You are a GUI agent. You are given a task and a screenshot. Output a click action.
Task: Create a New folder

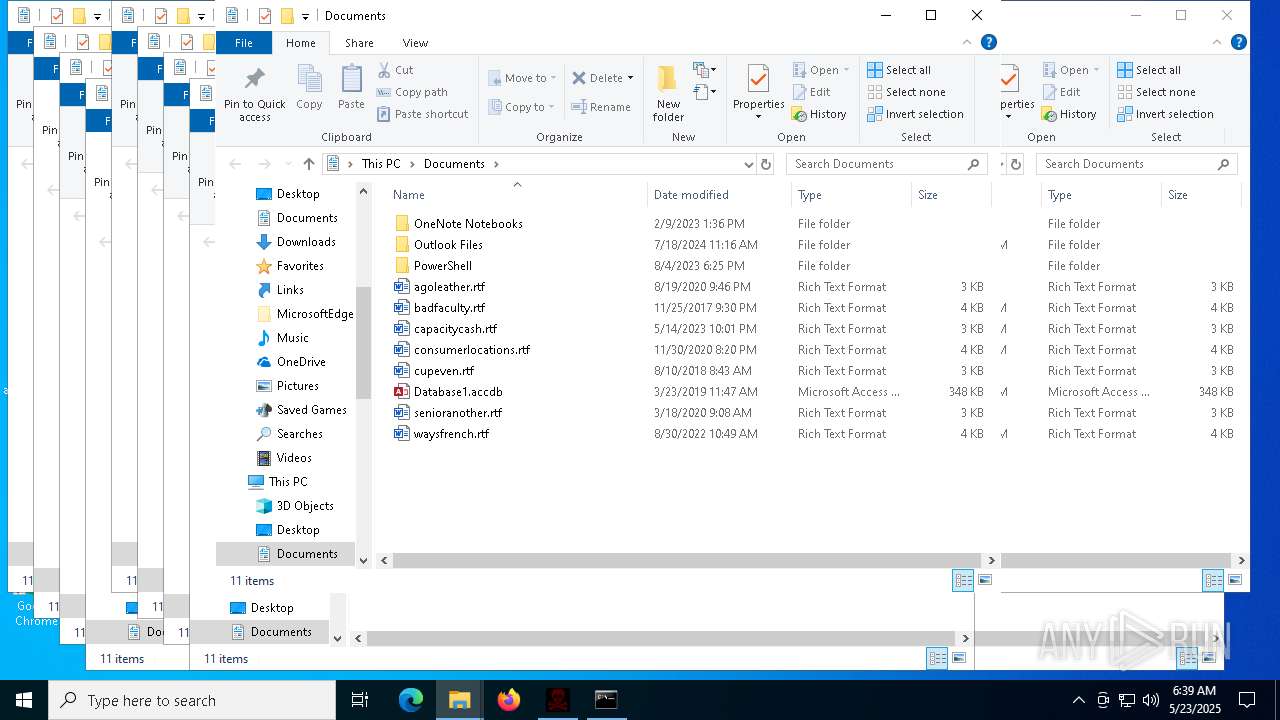tap(668, 93)
